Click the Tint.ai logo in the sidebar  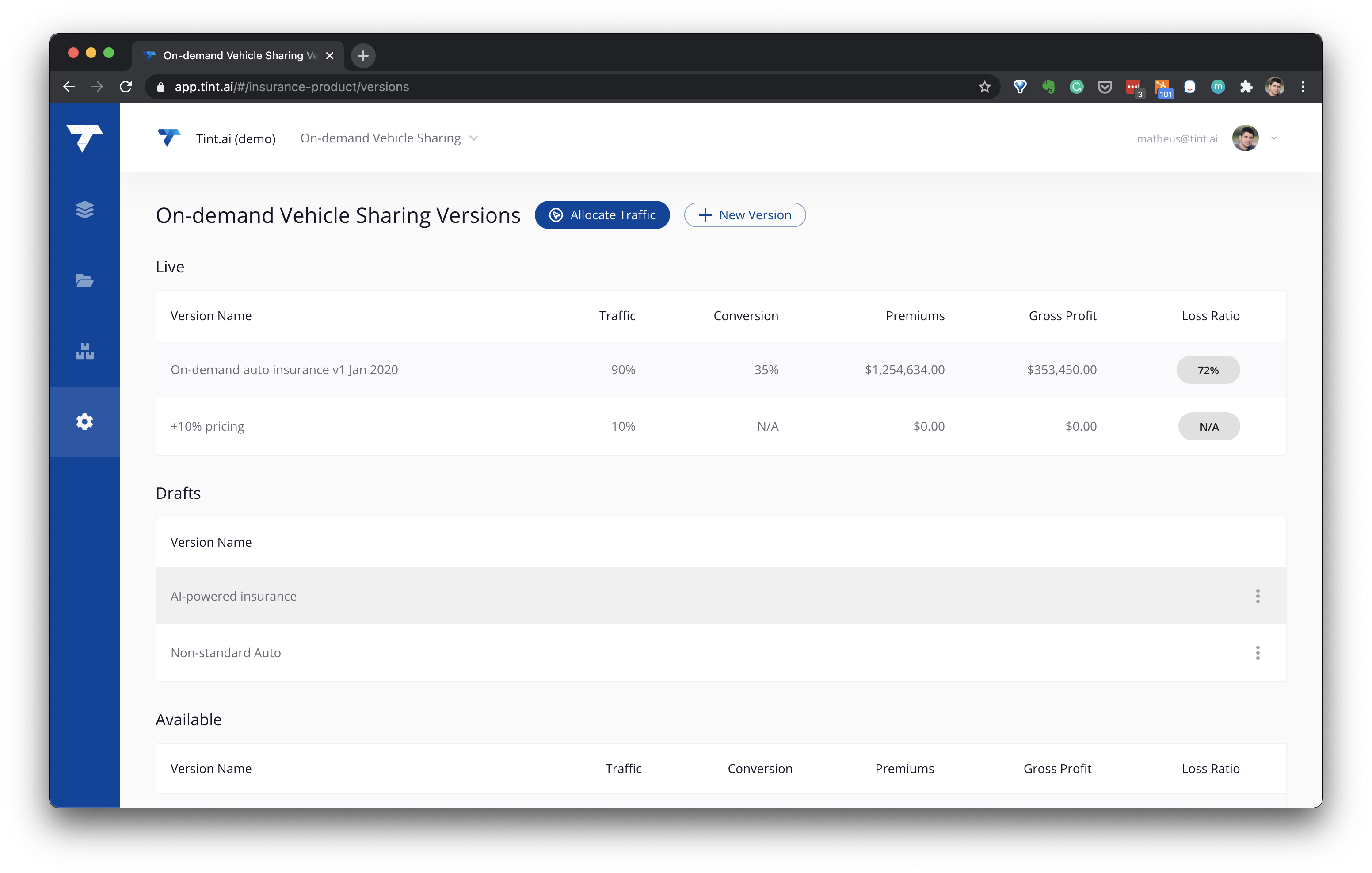84,138
